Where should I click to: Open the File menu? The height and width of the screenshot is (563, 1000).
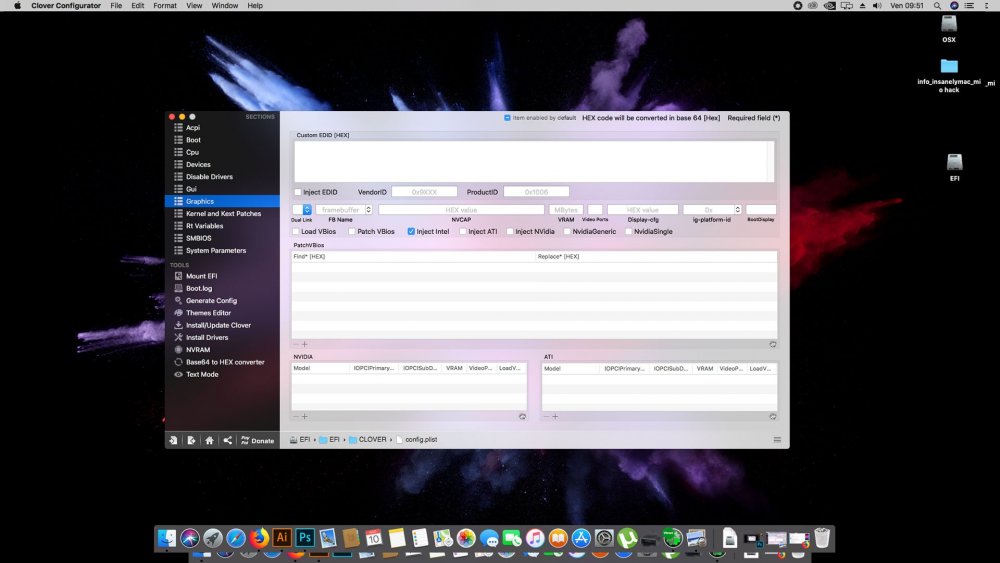pos(116,6)
